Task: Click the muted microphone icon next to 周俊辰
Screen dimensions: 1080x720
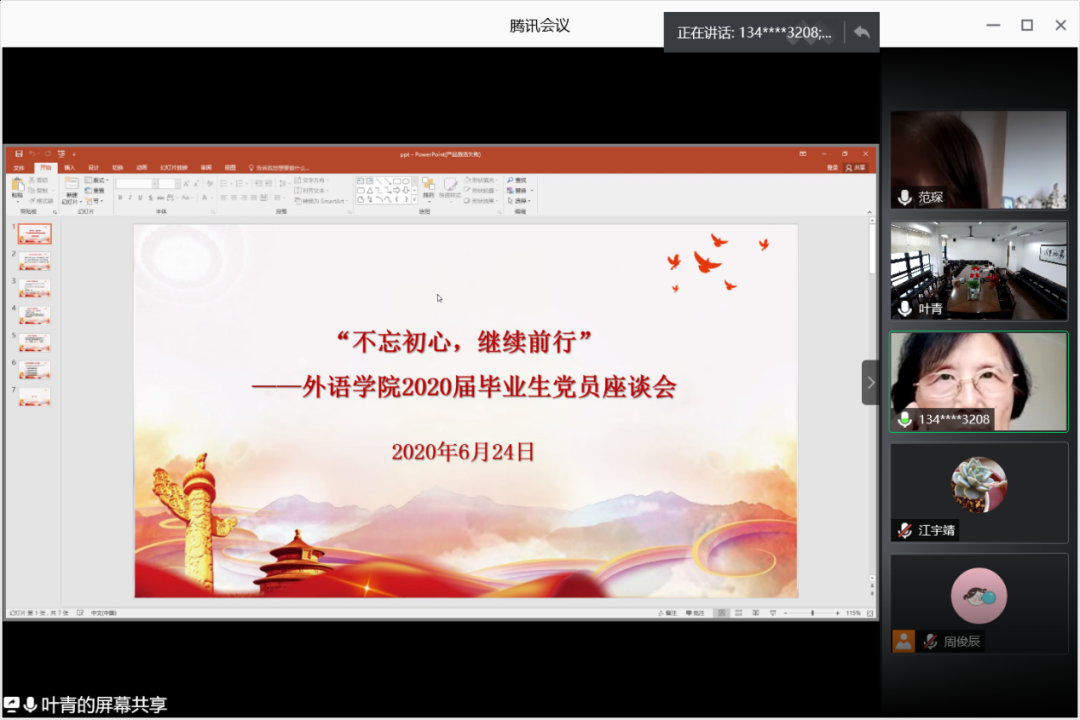Action: point(931,642)
